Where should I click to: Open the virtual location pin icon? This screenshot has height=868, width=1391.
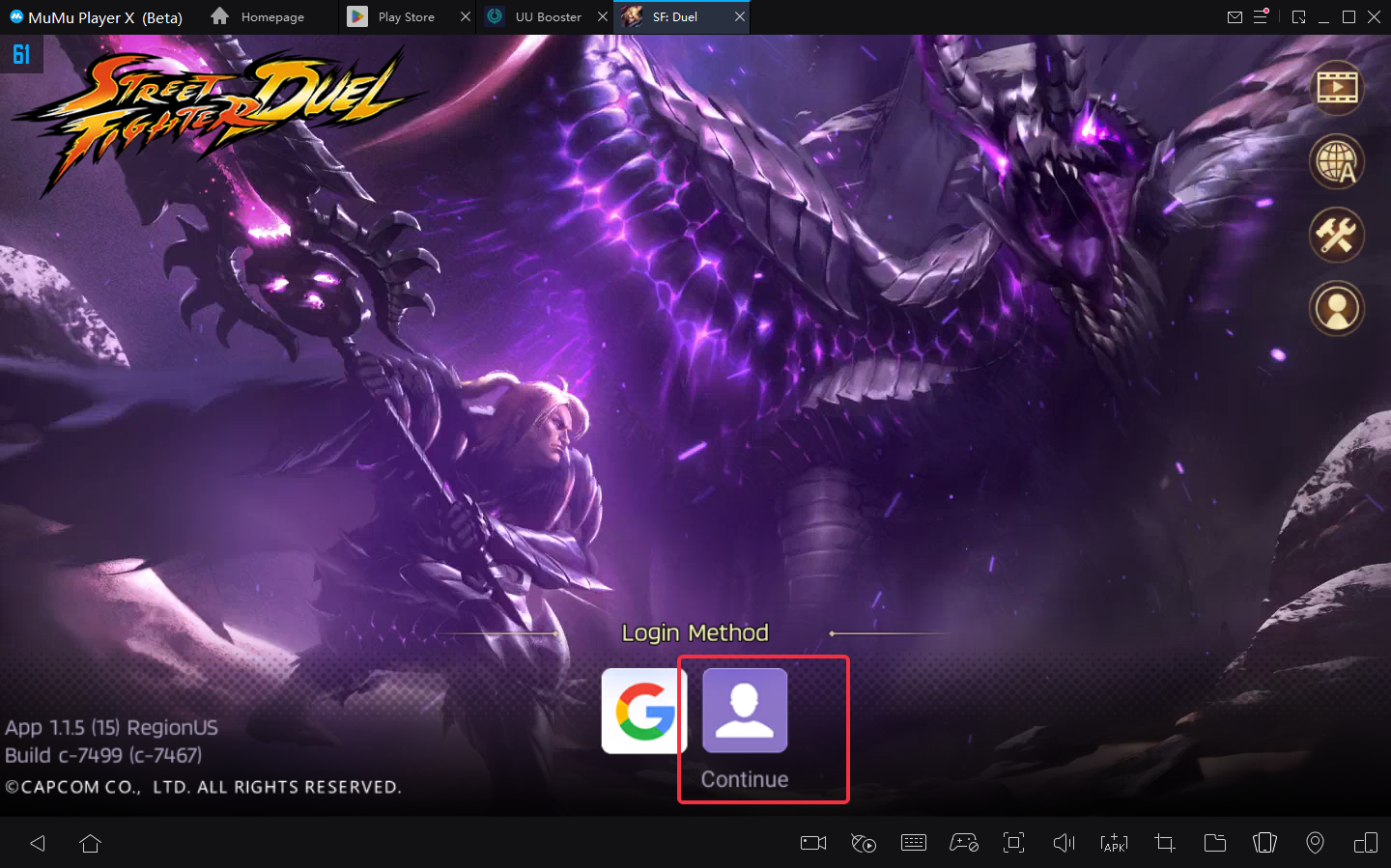[1316, 843]
